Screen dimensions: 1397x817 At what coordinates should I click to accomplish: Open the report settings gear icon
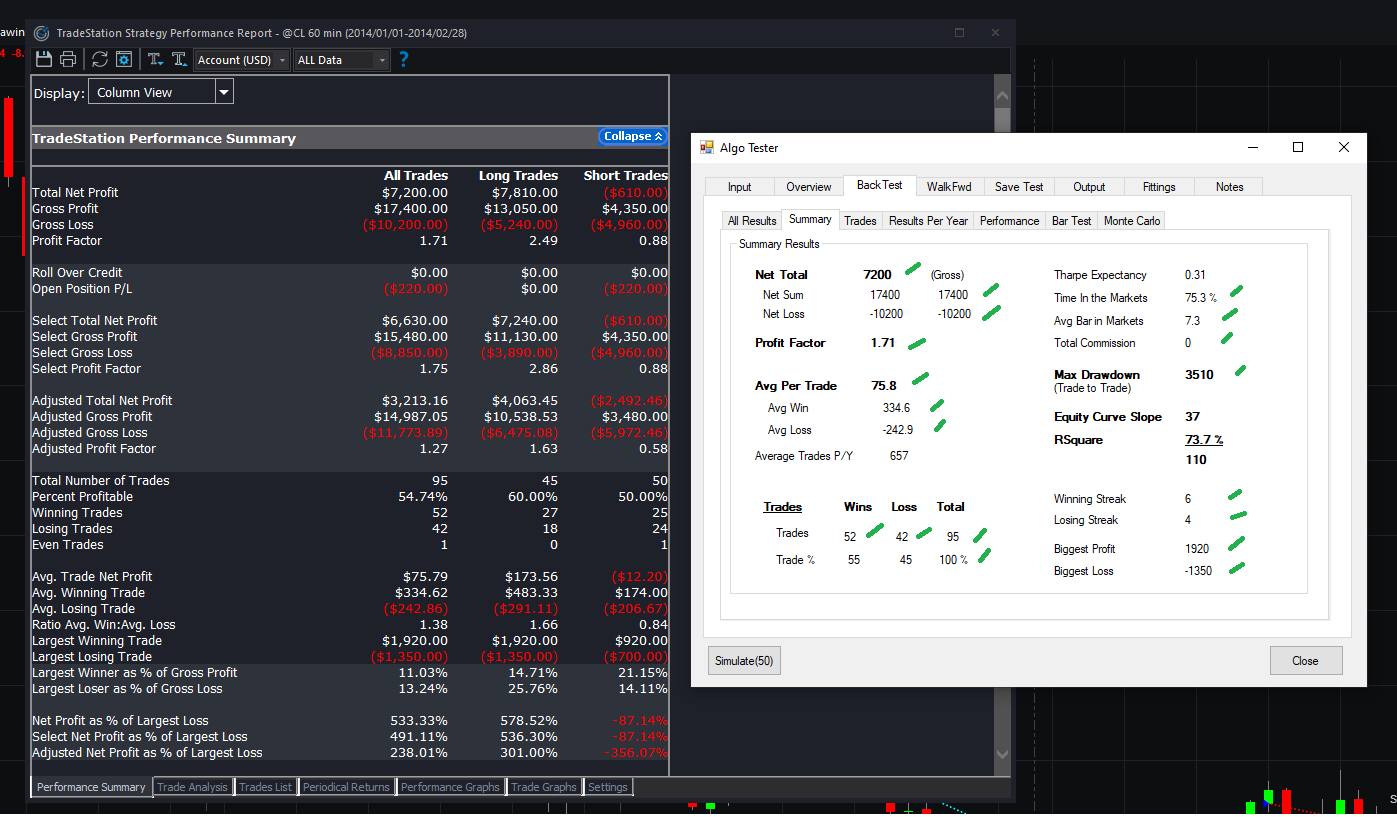coord(124,60)
